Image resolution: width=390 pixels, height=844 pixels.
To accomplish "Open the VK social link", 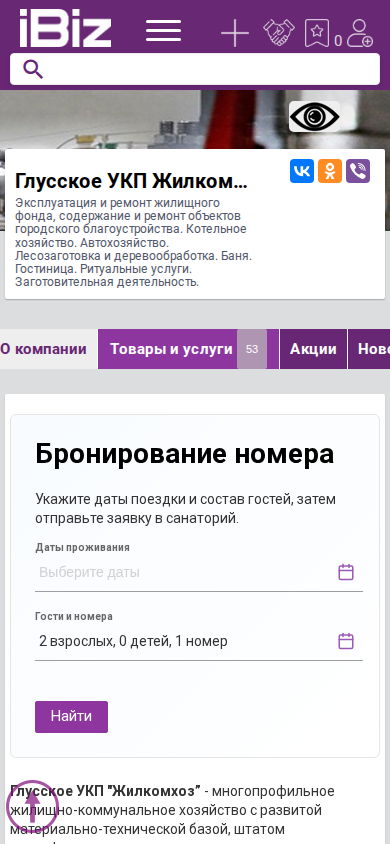I will pos(302,171).
